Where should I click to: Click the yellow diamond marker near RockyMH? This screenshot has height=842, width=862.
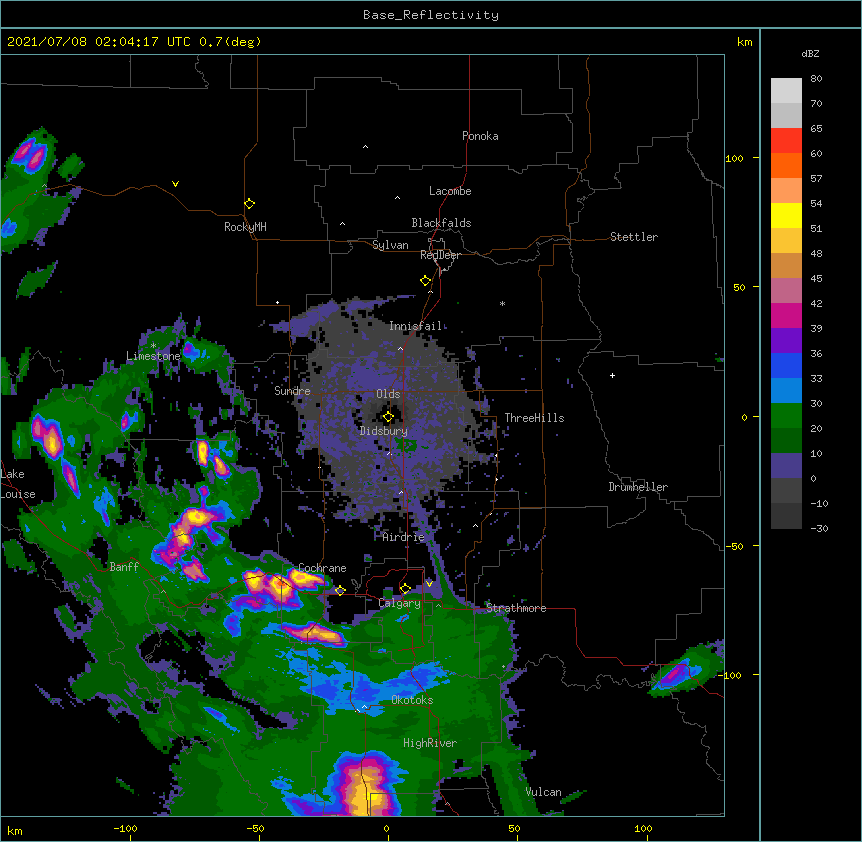click(x=250, y=204)
